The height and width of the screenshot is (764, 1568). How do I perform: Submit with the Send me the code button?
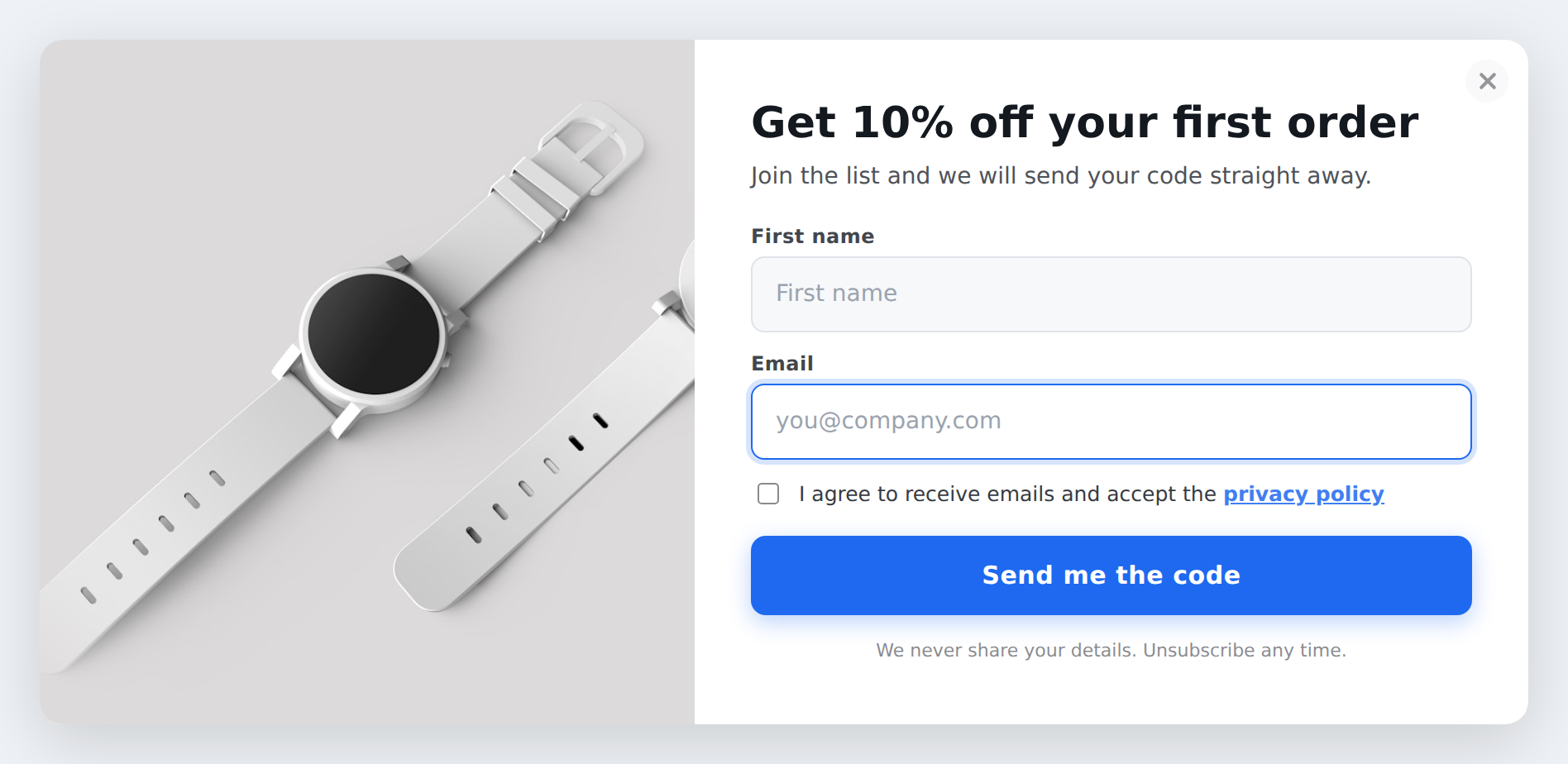coord(1111,575)
